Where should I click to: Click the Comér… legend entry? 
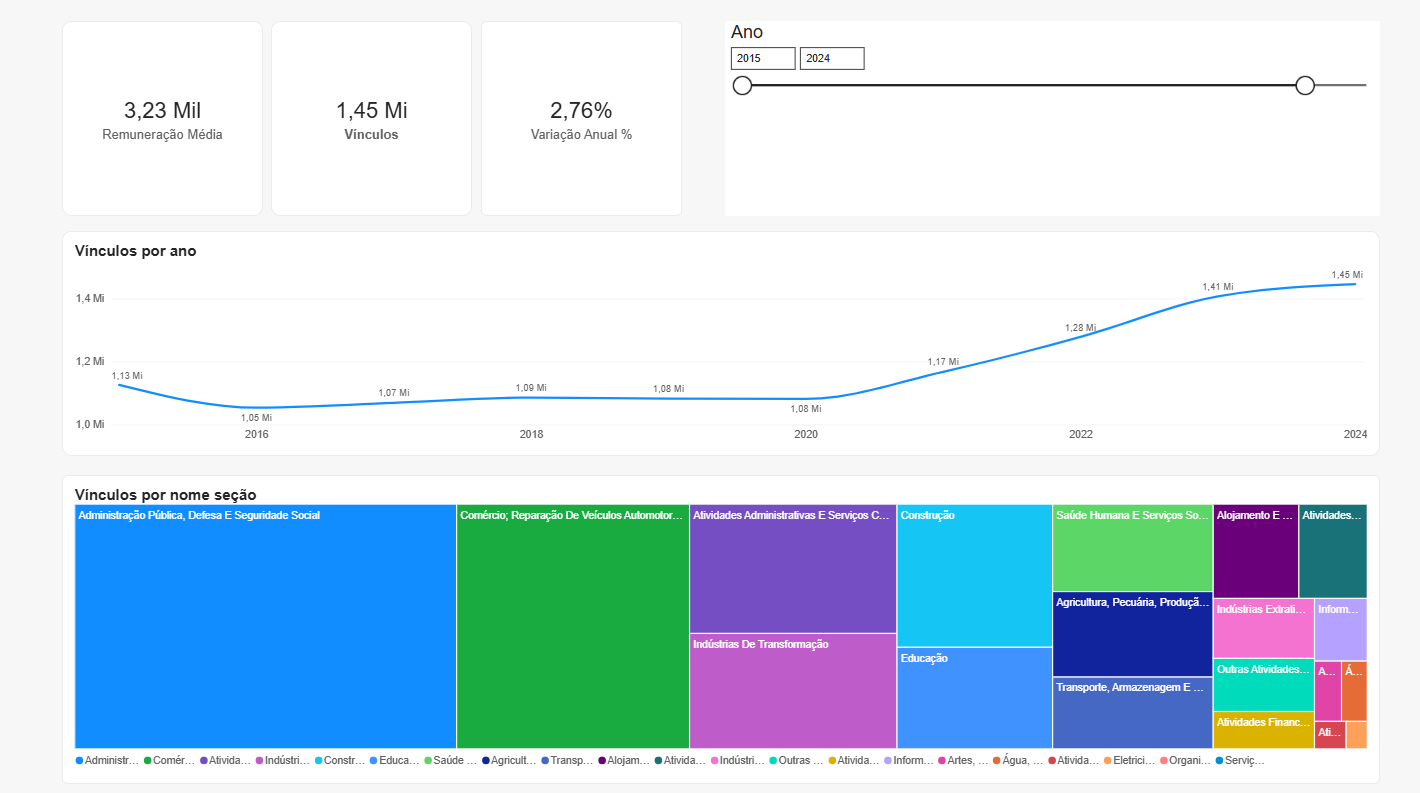169,761
